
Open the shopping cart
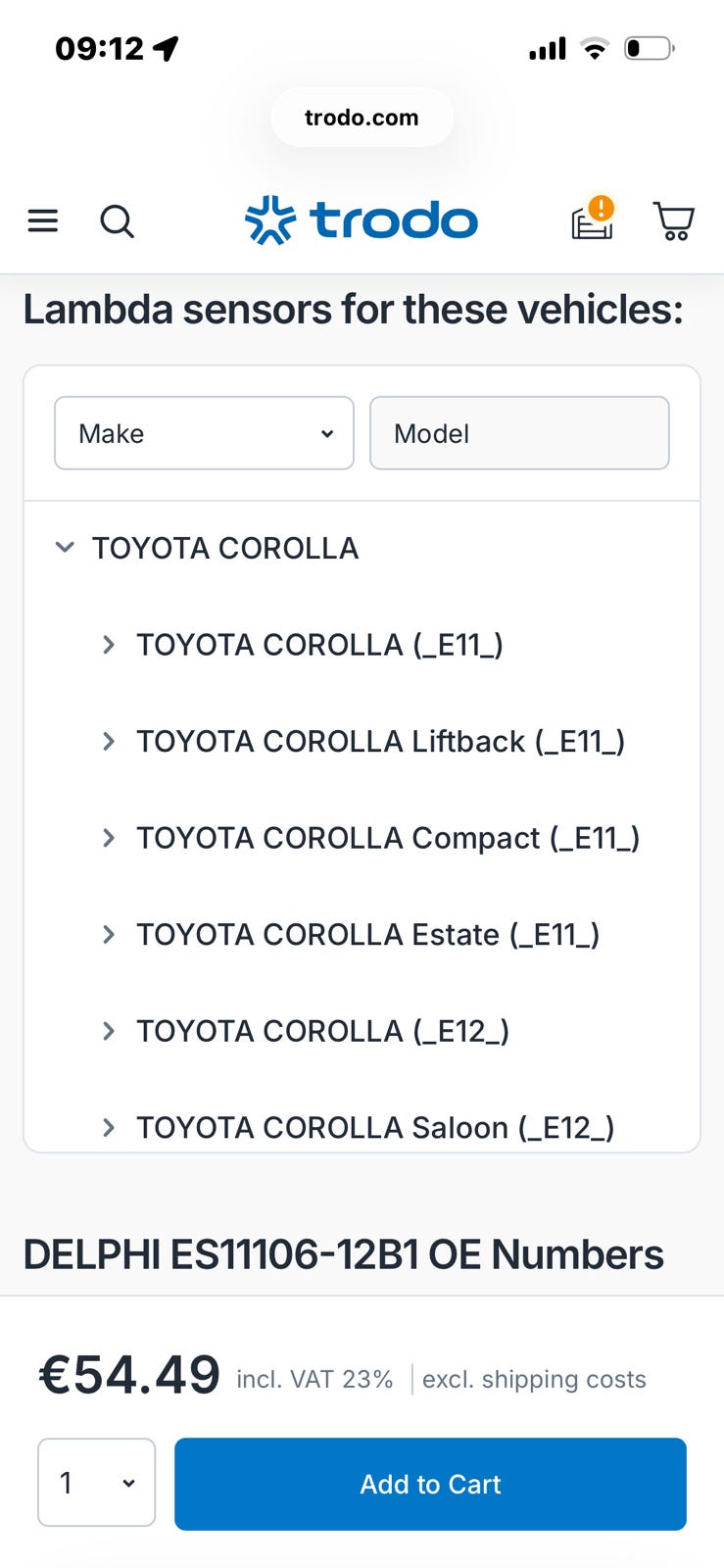coord(674,221)
